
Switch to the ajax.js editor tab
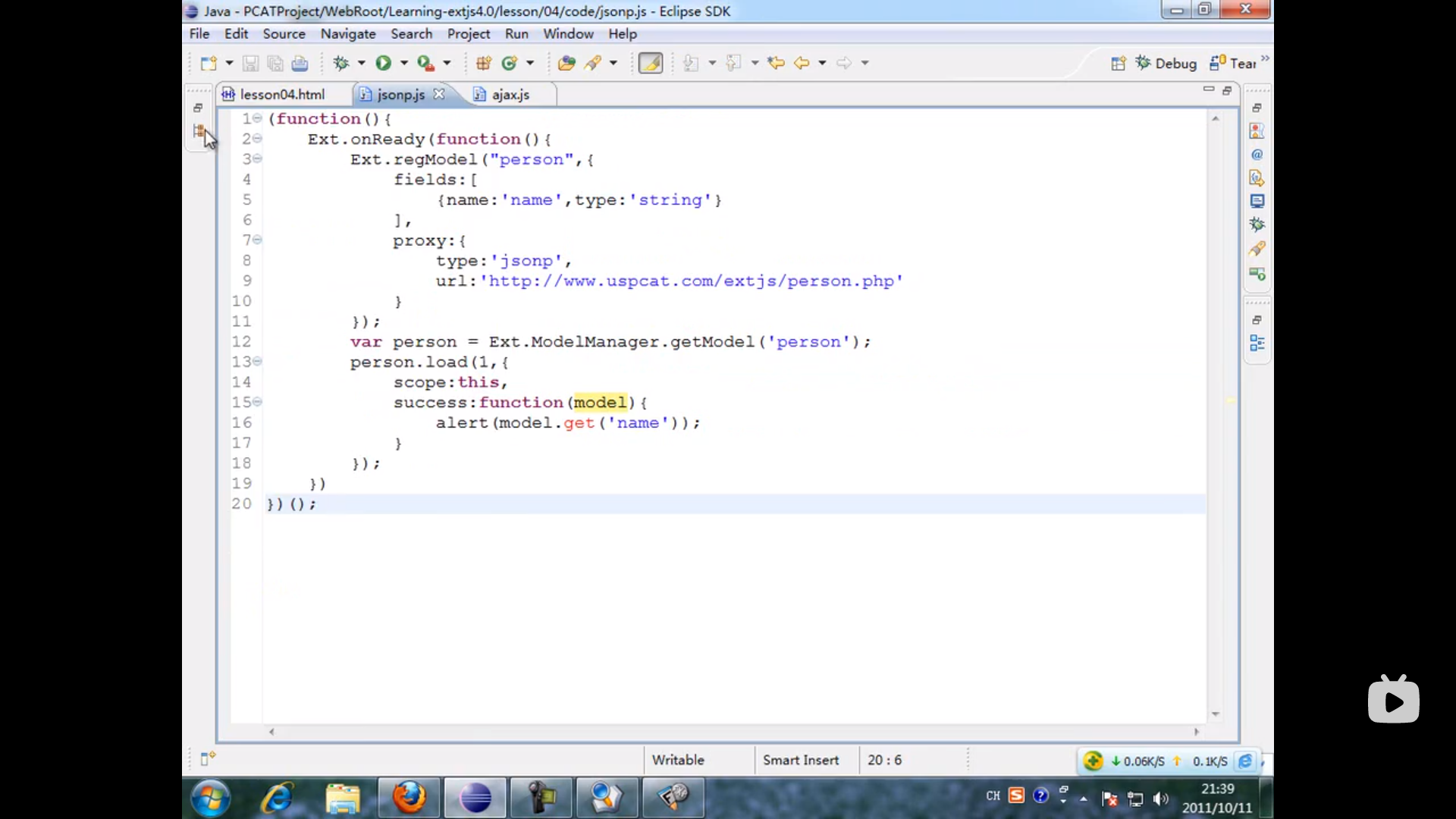coord(510,95)
